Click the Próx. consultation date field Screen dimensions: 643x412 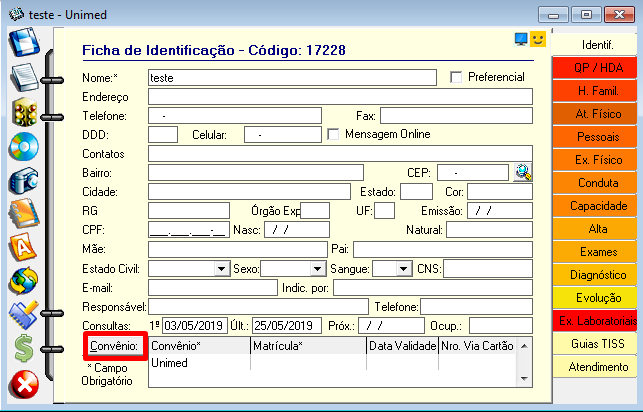point(391,326)
